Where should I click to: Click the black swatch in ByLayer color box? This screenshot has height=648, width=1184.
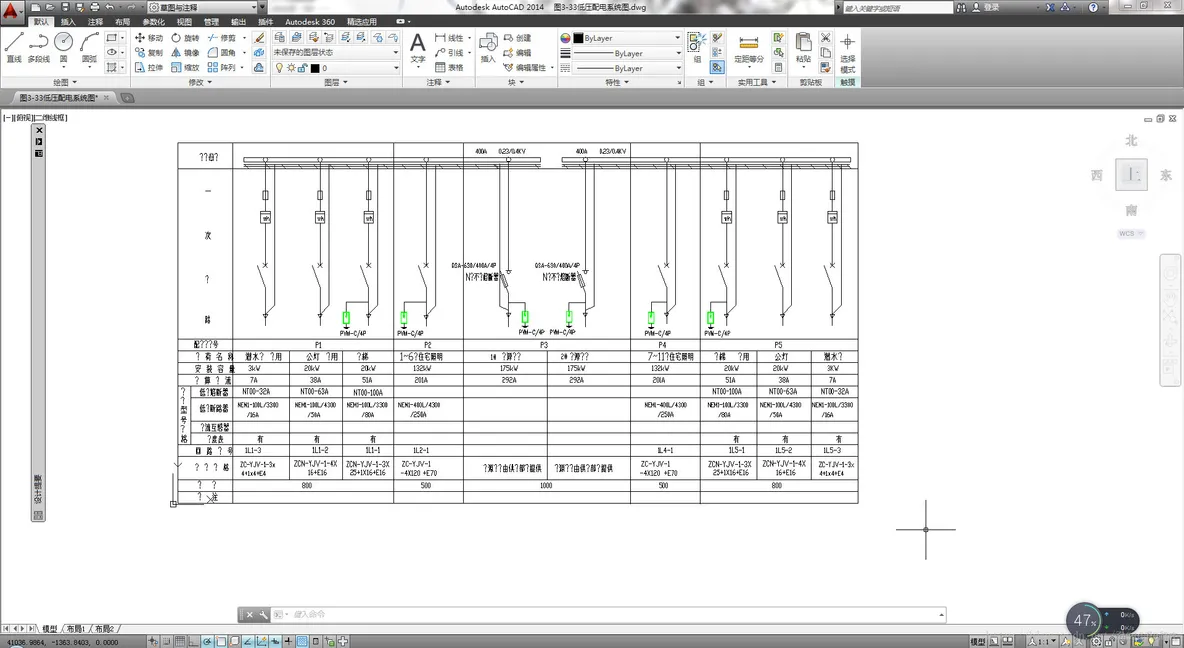point(578,38)
